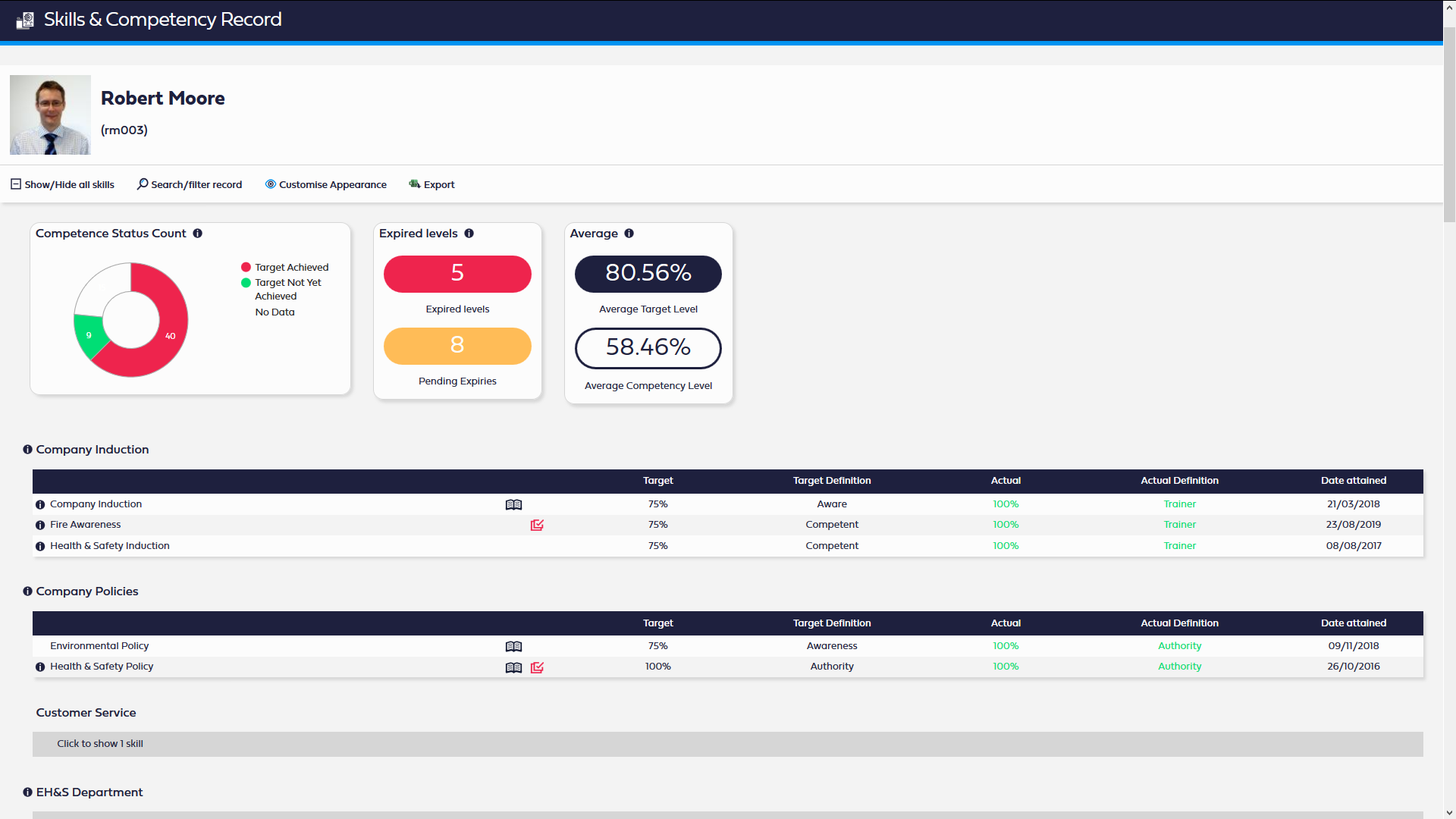
Task: Click the red edit icon for Health & Safety Policy
Action: [x=537, y=667]
